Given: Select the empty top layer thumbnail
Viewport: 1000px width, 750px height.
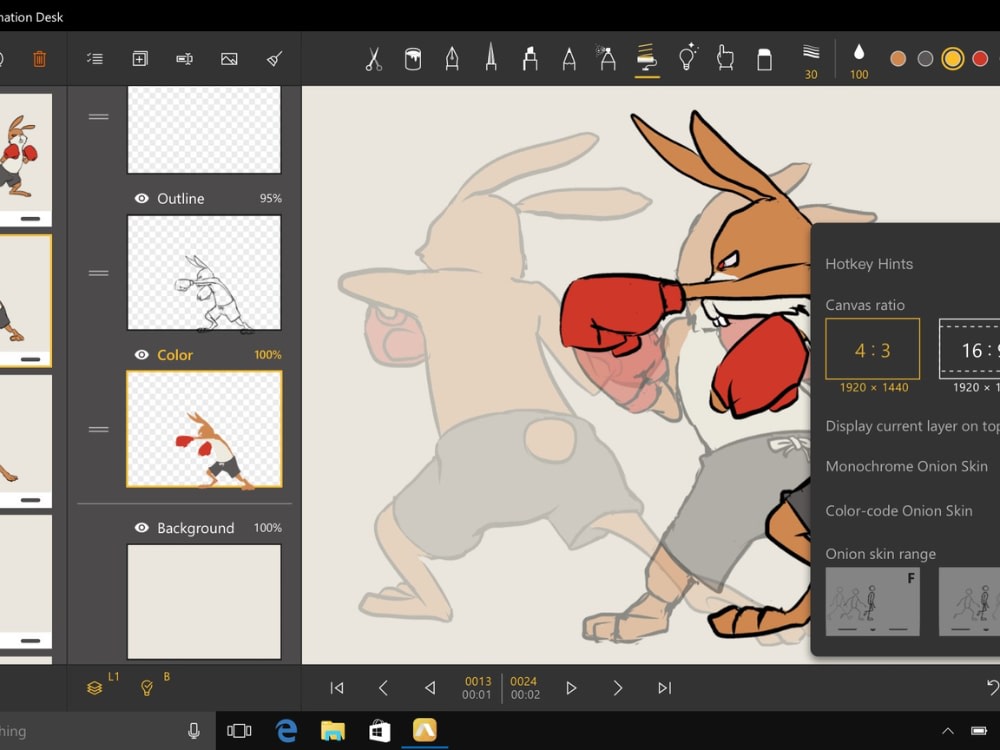Looking at the screenshot, I should click(204, 129).
